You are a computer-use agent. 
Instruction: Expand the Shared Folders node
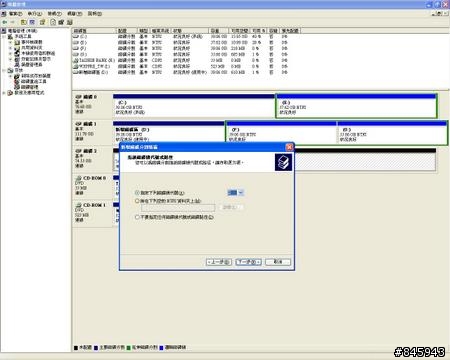click(x=10, y=48)
